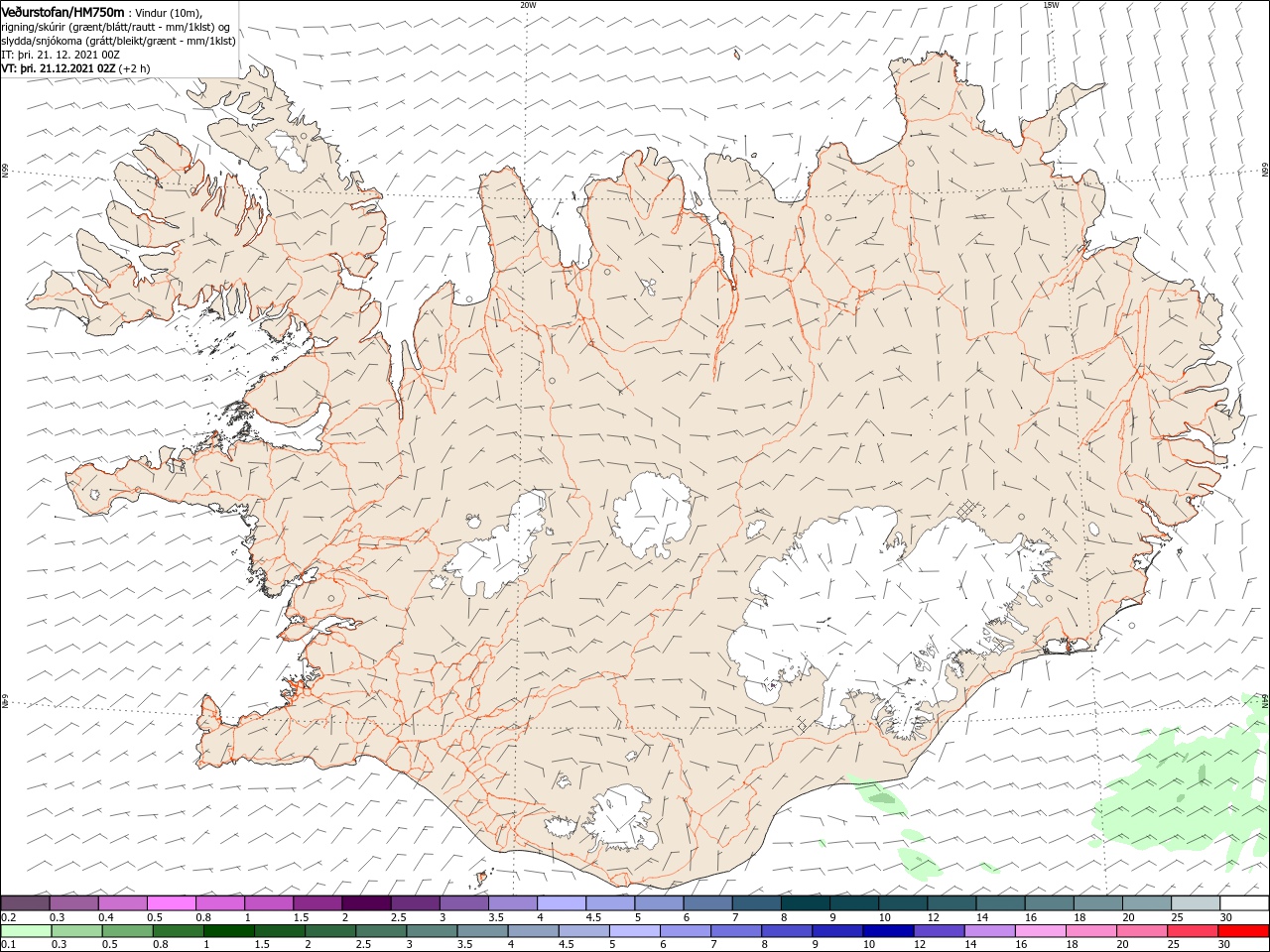Click the violet 12–14 rain legend swatch
Screen dimensions: 1270x952
[x=939, y=931]
